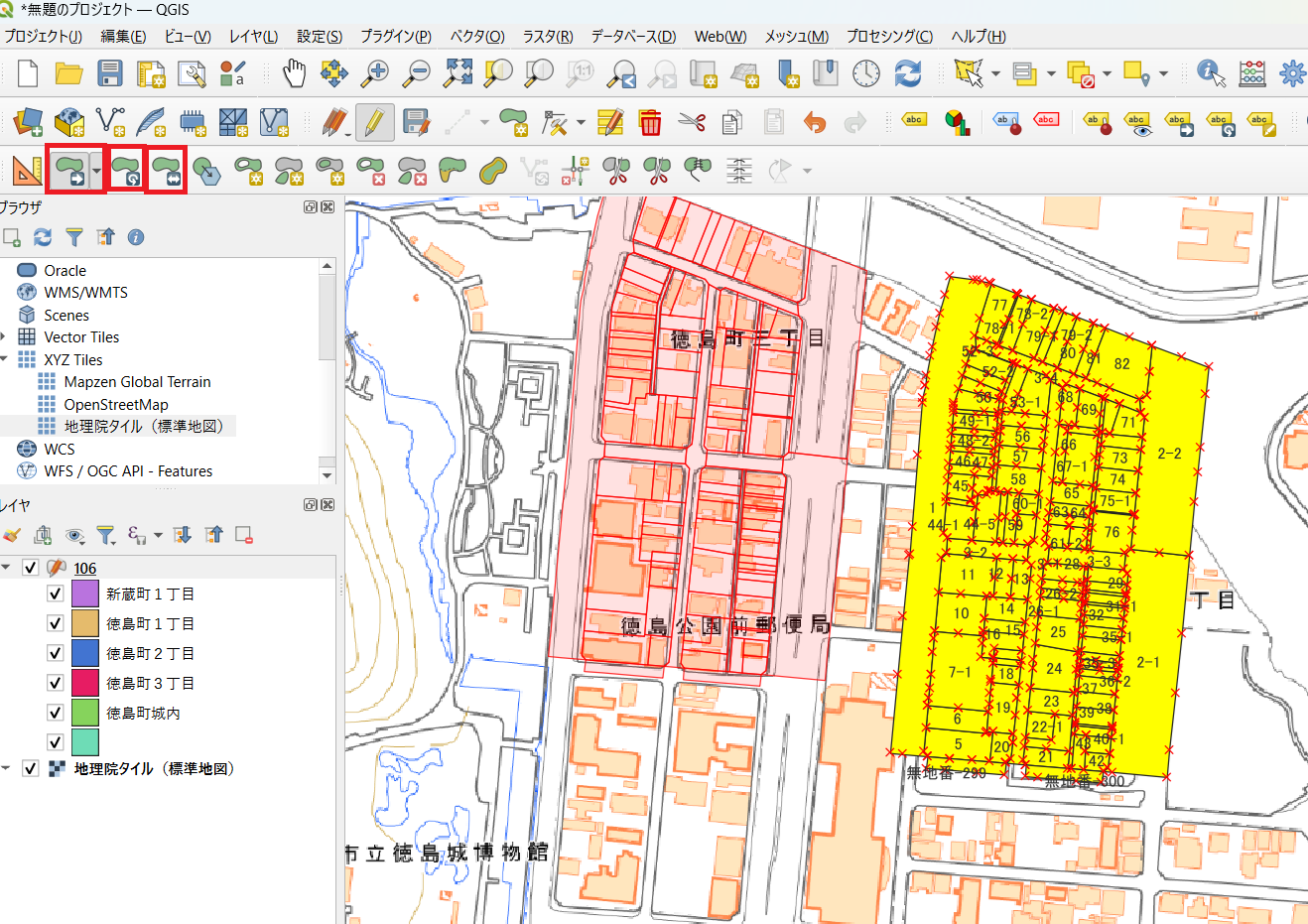Screen dimensions: 1308x924
Task: Select the Scale Feature tool
Action: coord(167,170)
